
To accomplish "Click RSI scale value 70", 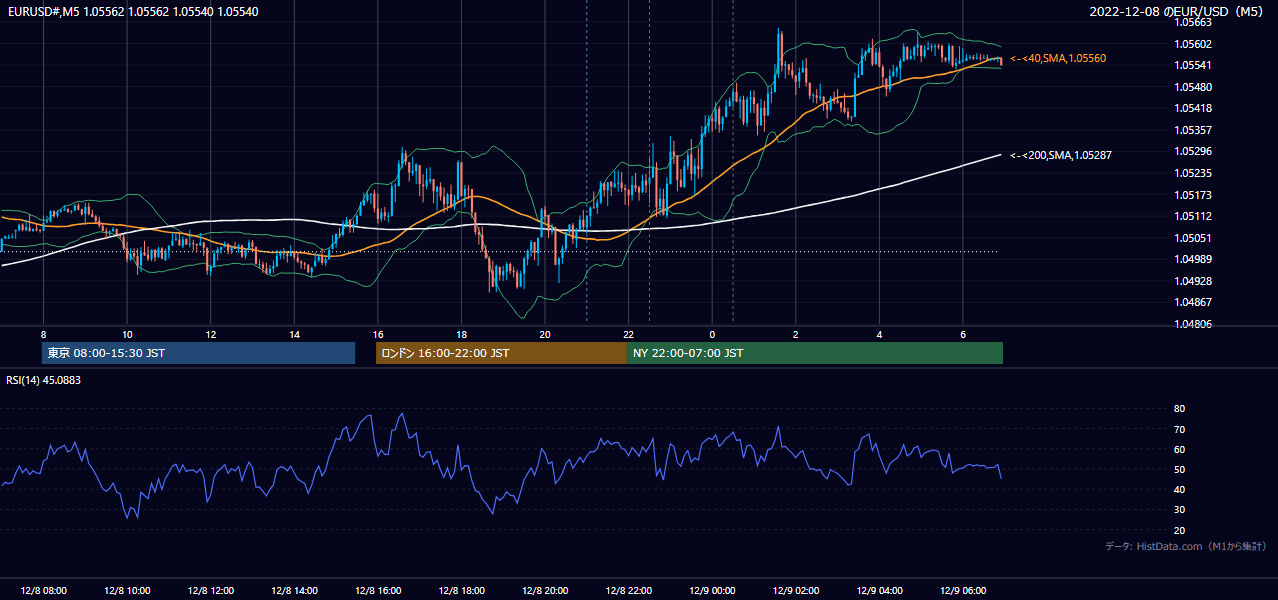I will 1179,429.
